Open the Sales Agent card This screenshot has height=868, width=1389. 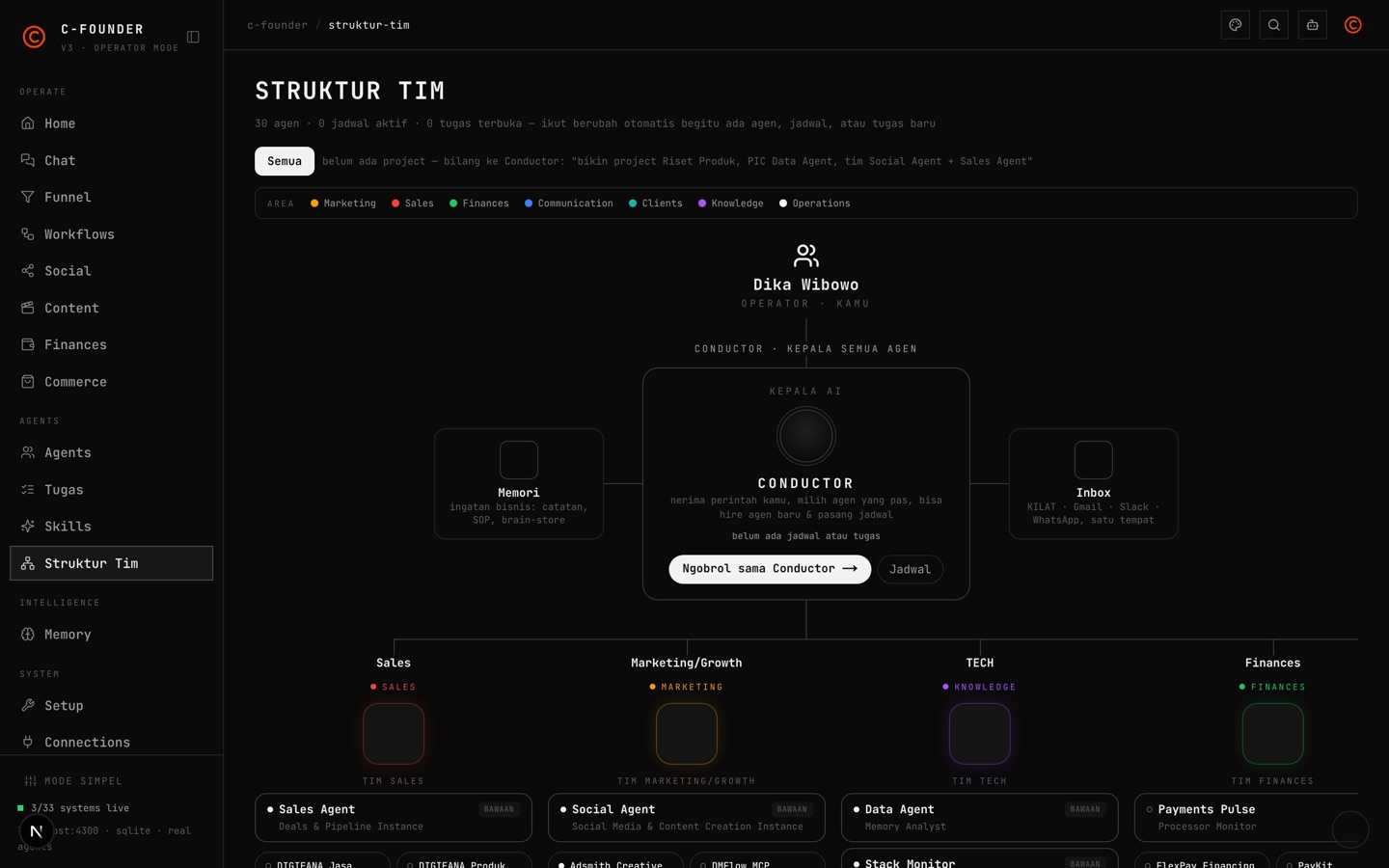(x=394, y=818)
